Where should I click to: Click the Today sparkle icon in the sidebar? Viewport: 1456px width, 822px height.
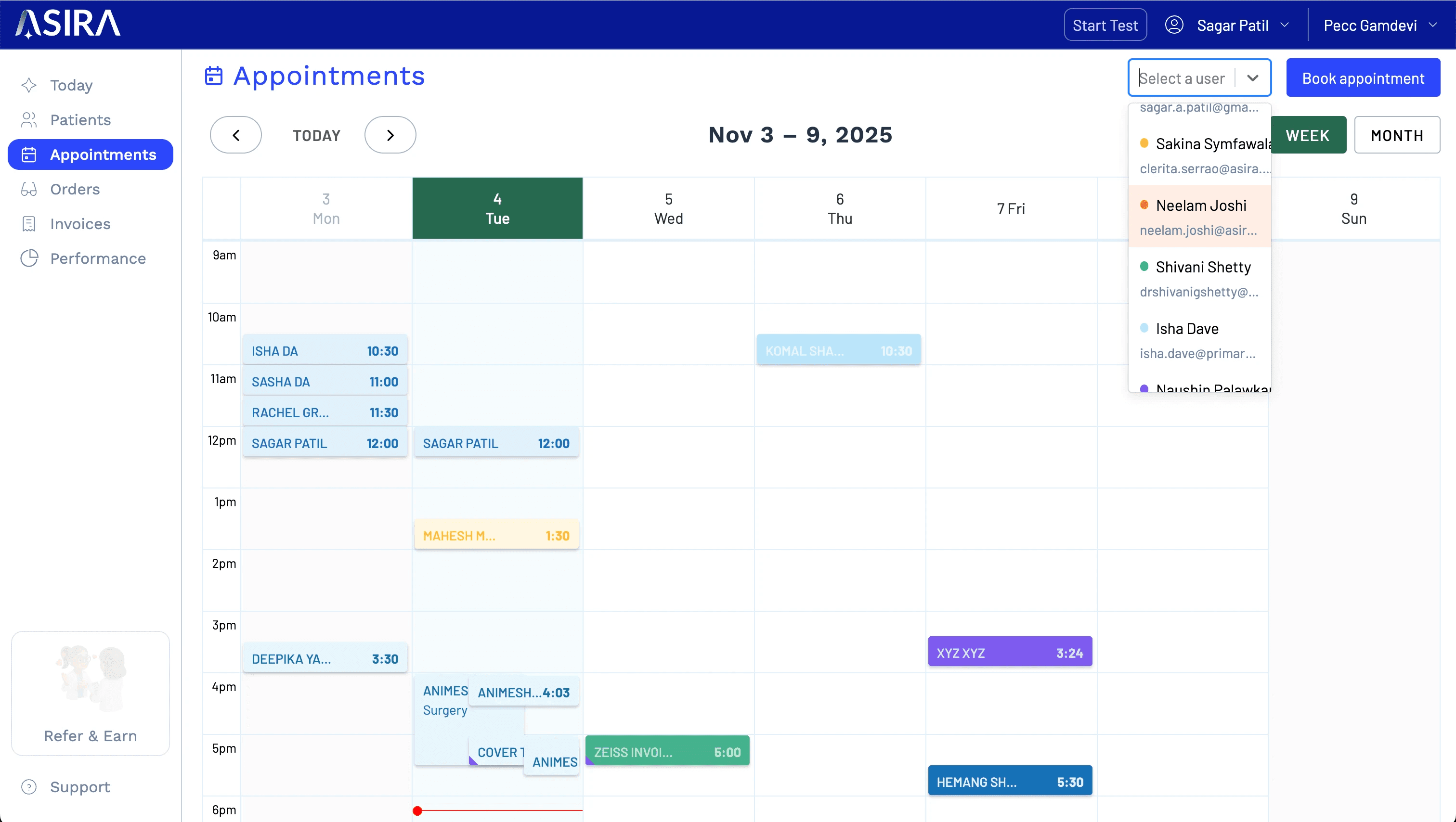[29, 85]
